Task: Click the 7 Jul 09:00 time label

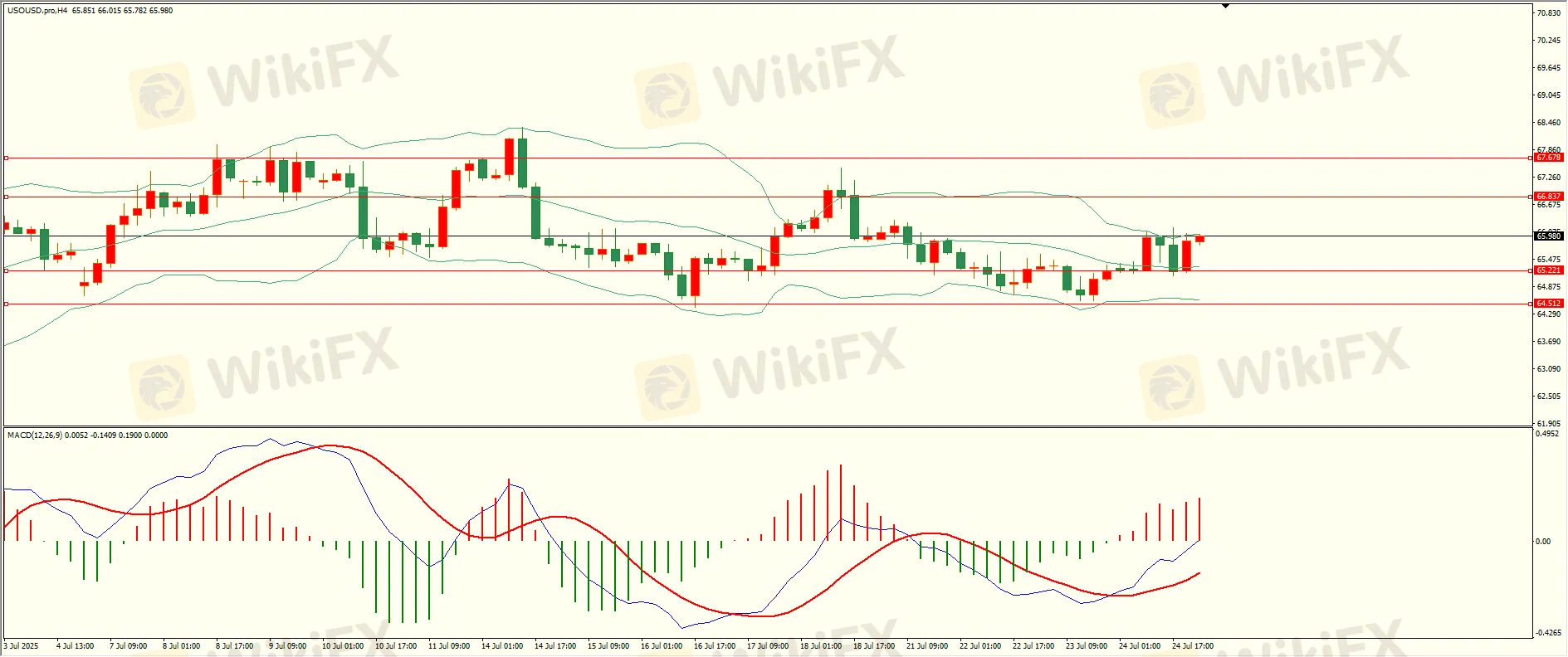Action: pos(129,646)
